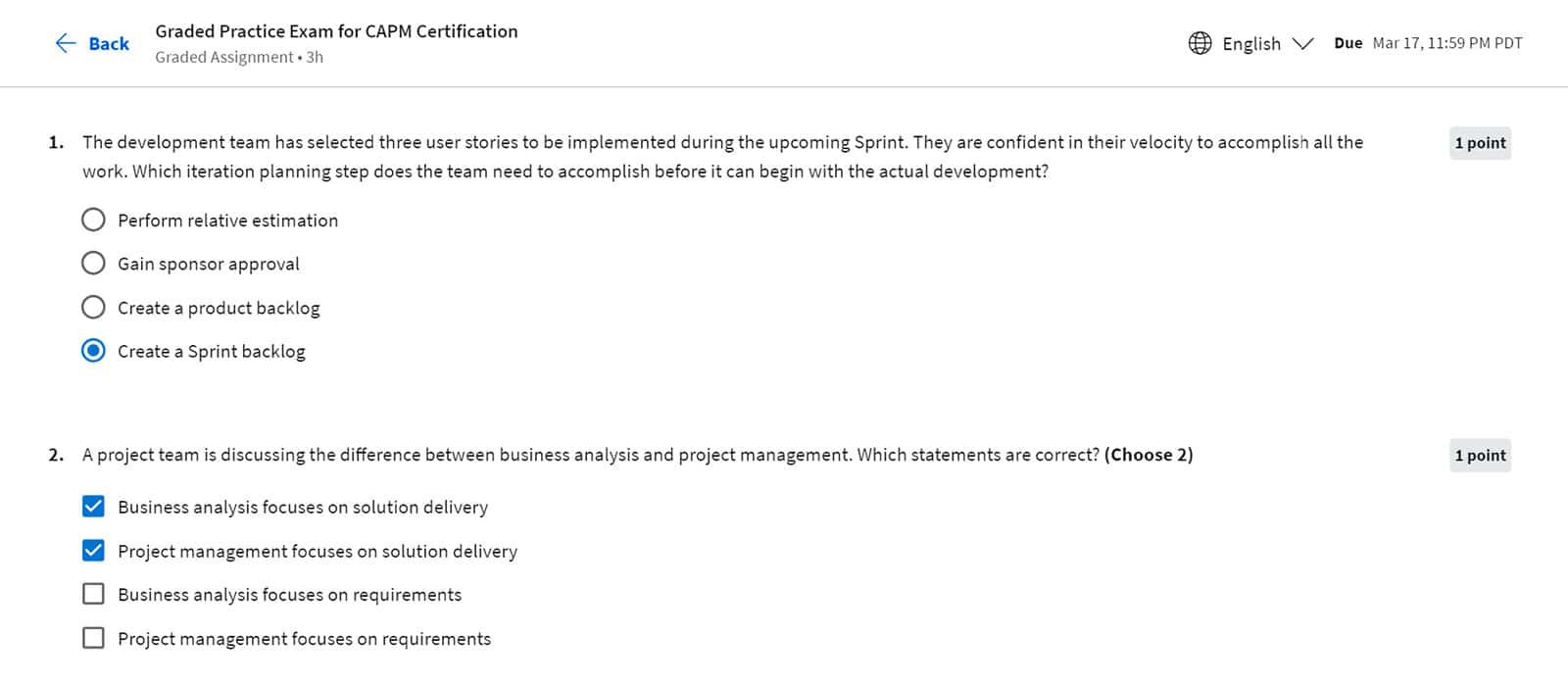Open the English language dropdown

click(x=1250, y=43)
